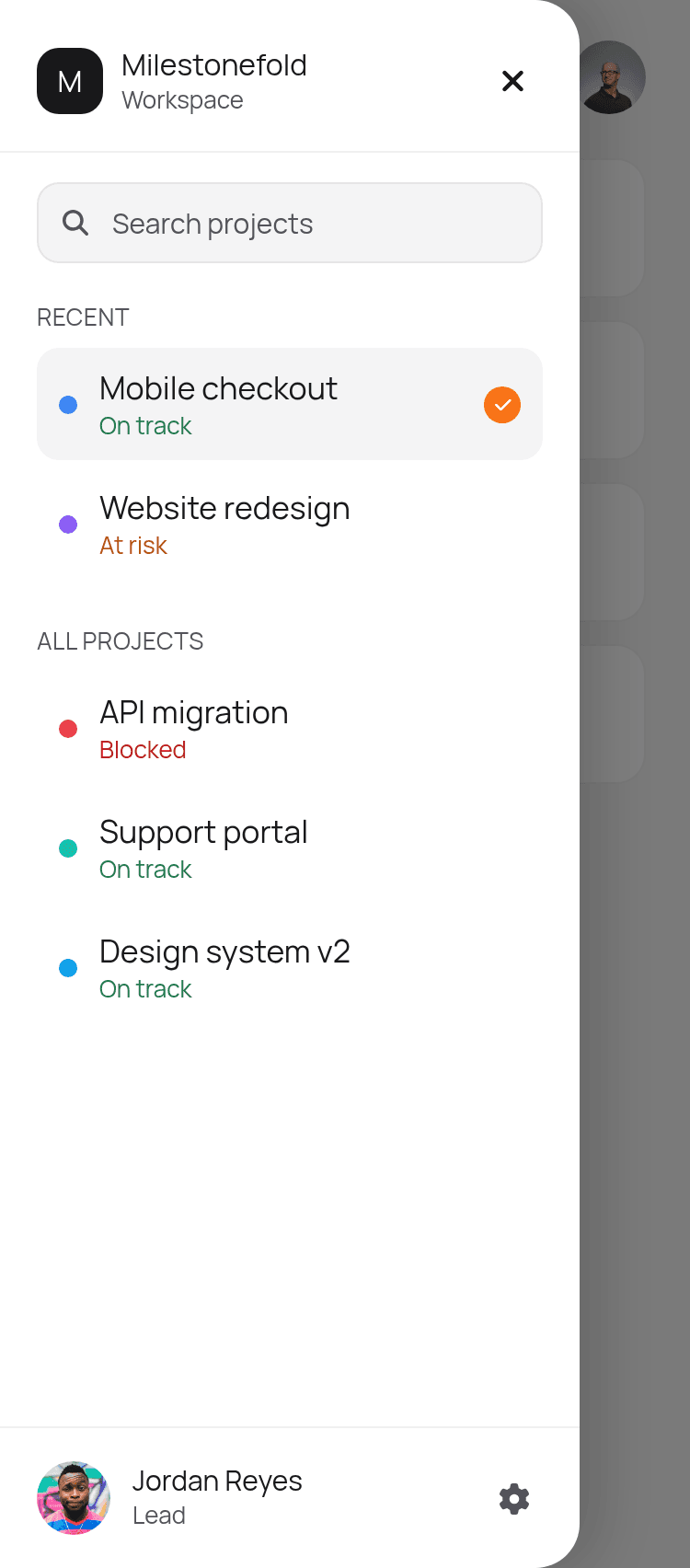690x1568 pixels.
Task: Click "On track" under Design system v2
Action: click(145, 989)
